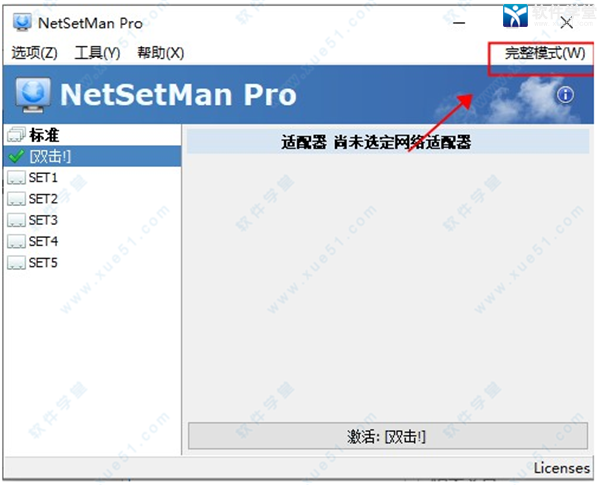Viewport: 600px width, 485px height.
Task: Click the SET4 profile icon
Action: click(16, 242)
